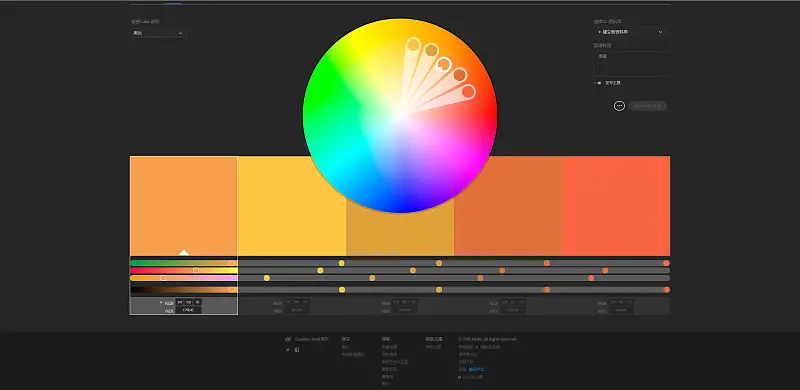
Task: Toggle the publish theme switch
Action: pos(598,83)
